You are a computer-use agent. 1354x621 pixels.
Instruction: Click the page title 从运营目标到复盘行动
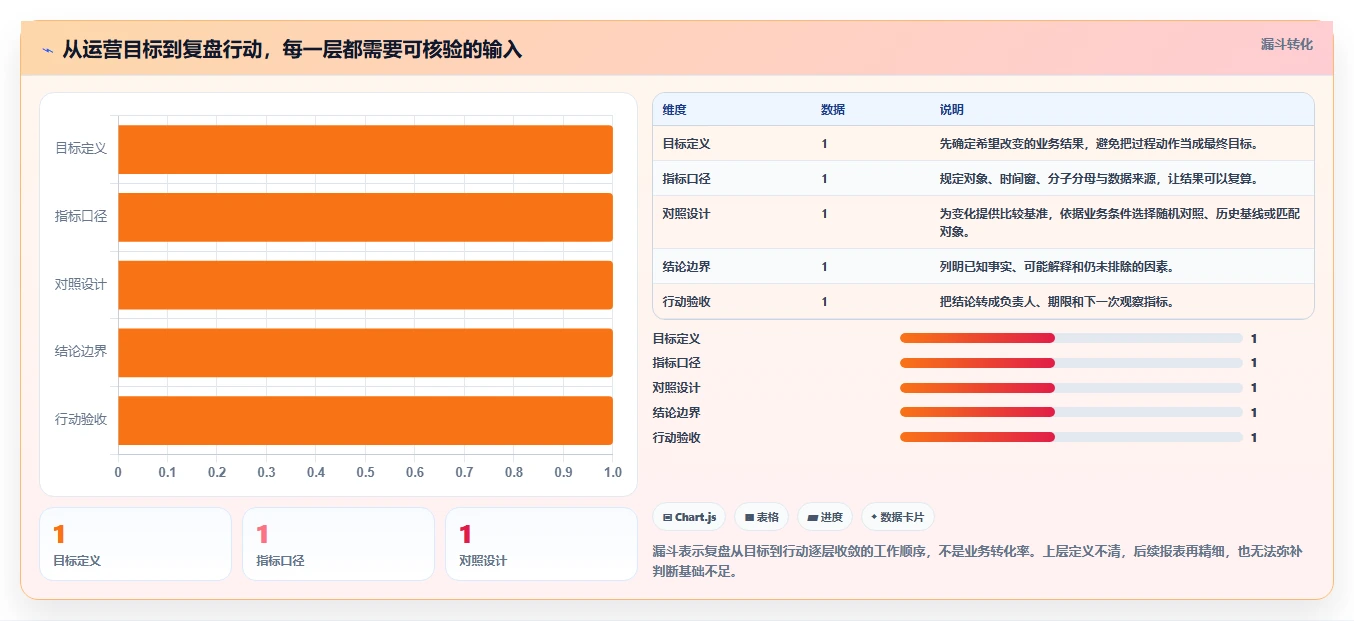click(x=292, y=49)
